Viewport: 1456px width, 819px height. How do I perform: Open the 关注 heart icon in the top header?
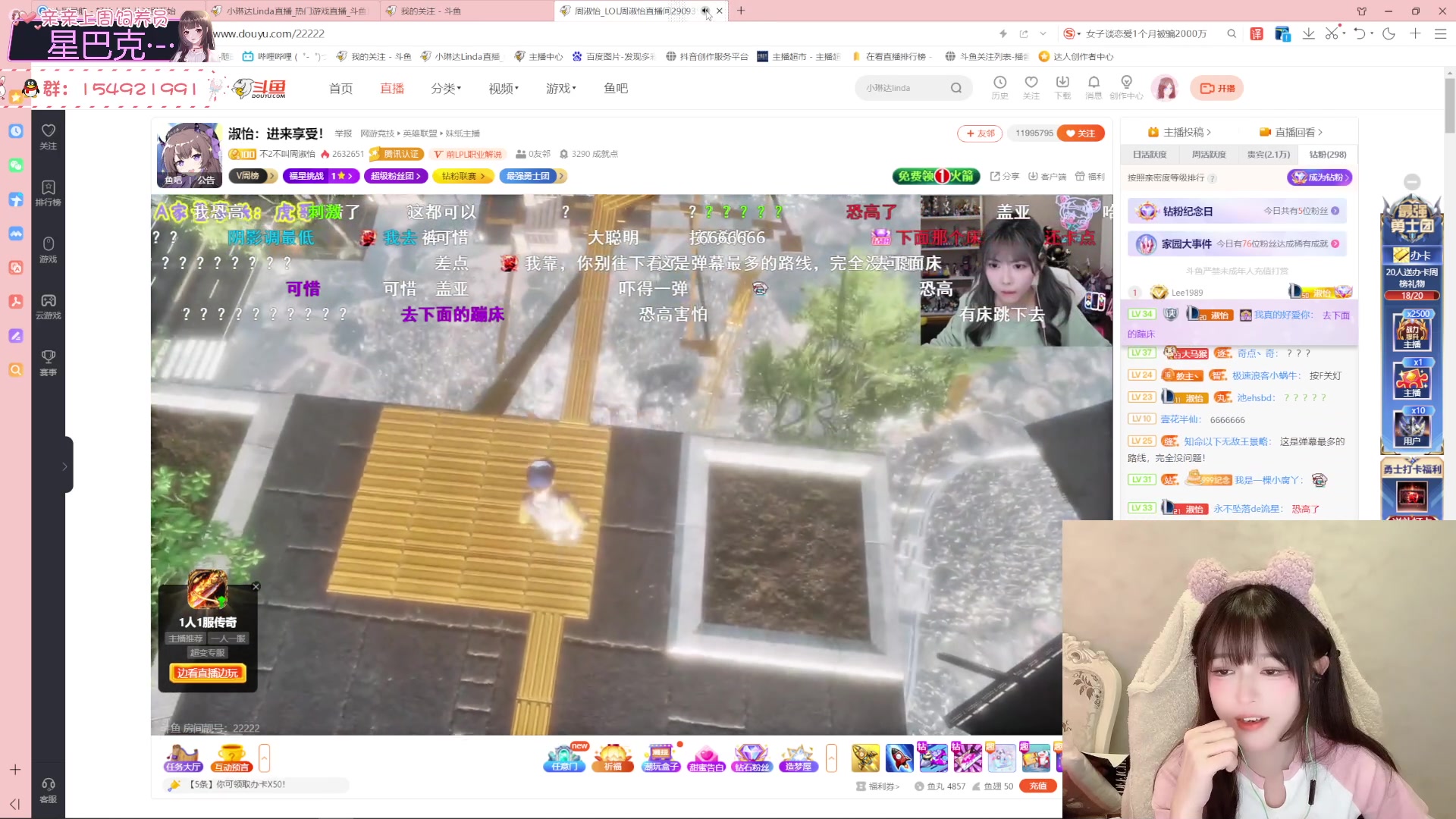1031,87
